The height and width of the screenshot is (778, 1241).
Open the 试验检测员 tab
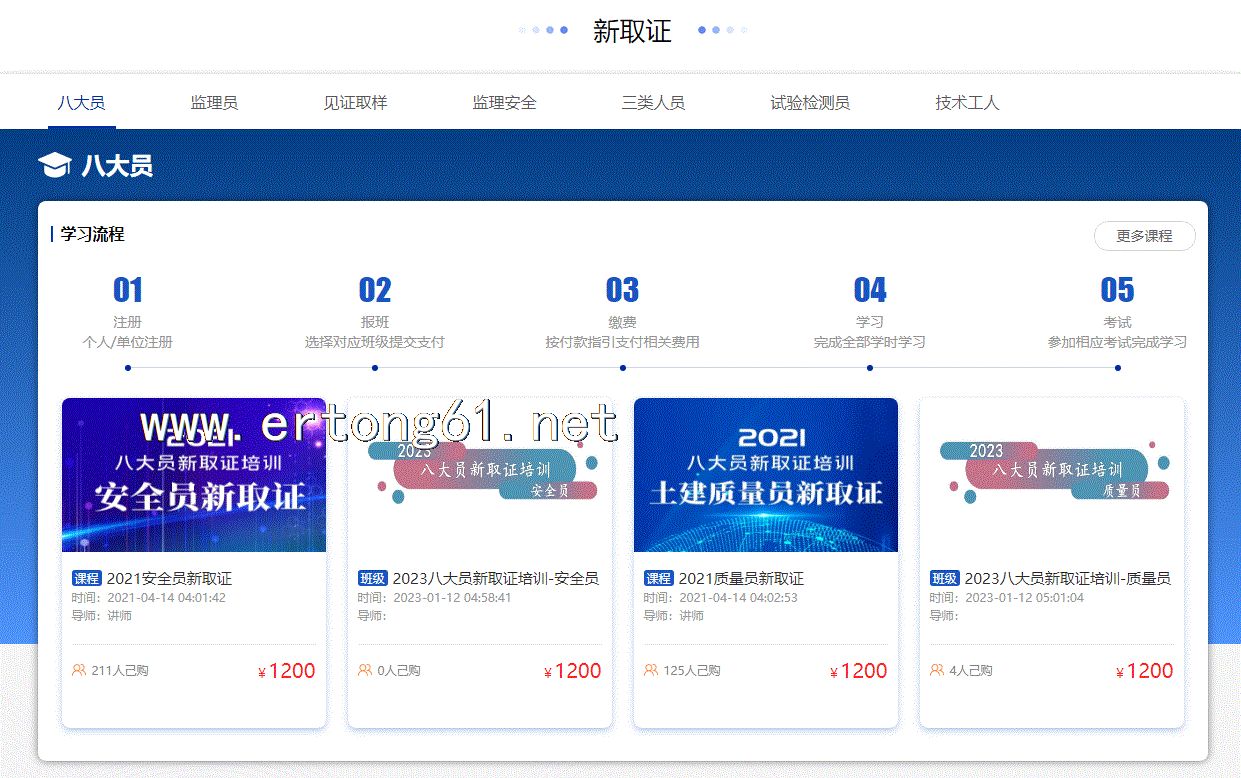[x=810, y=102]
